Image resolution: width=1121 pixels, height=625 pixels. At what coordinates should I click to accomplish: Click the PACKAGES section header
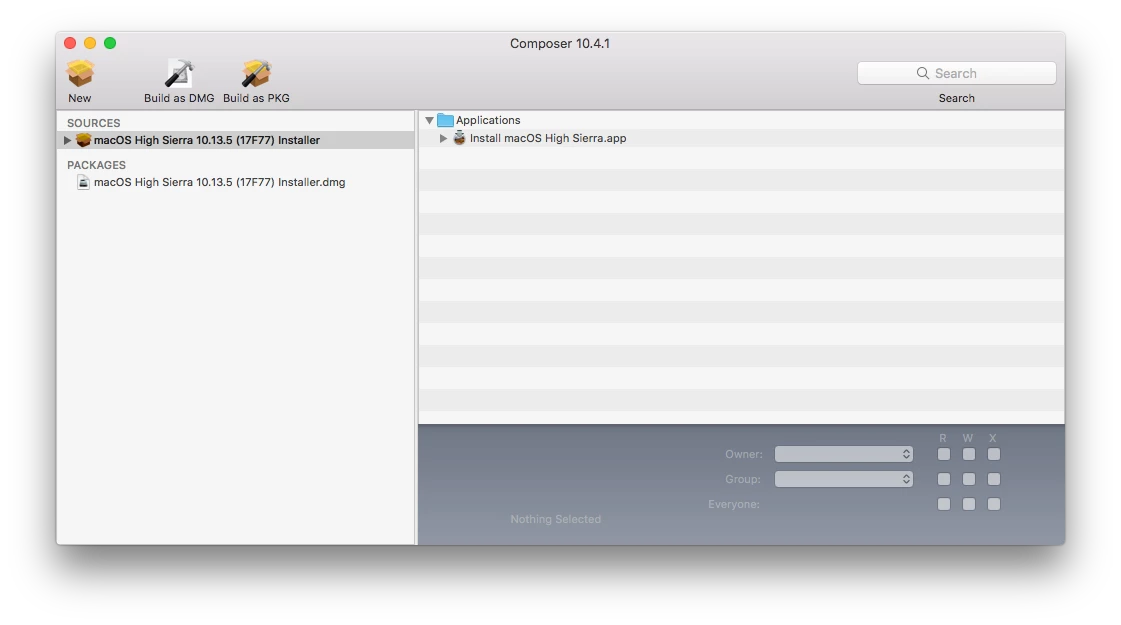click(97, 165)
